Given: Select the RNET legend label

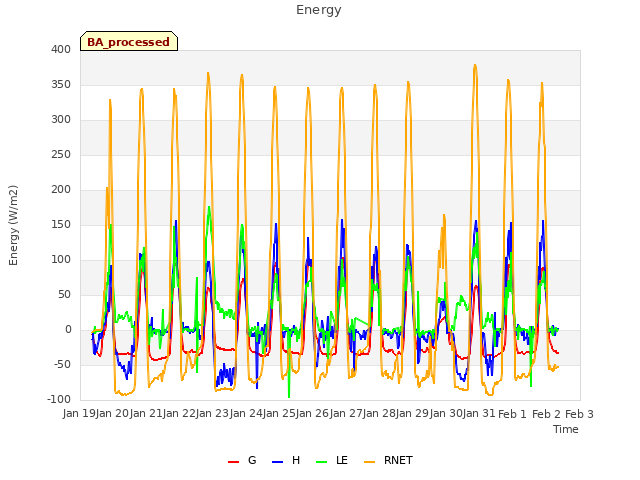Looking at the screenshot, I should [398, 460].
